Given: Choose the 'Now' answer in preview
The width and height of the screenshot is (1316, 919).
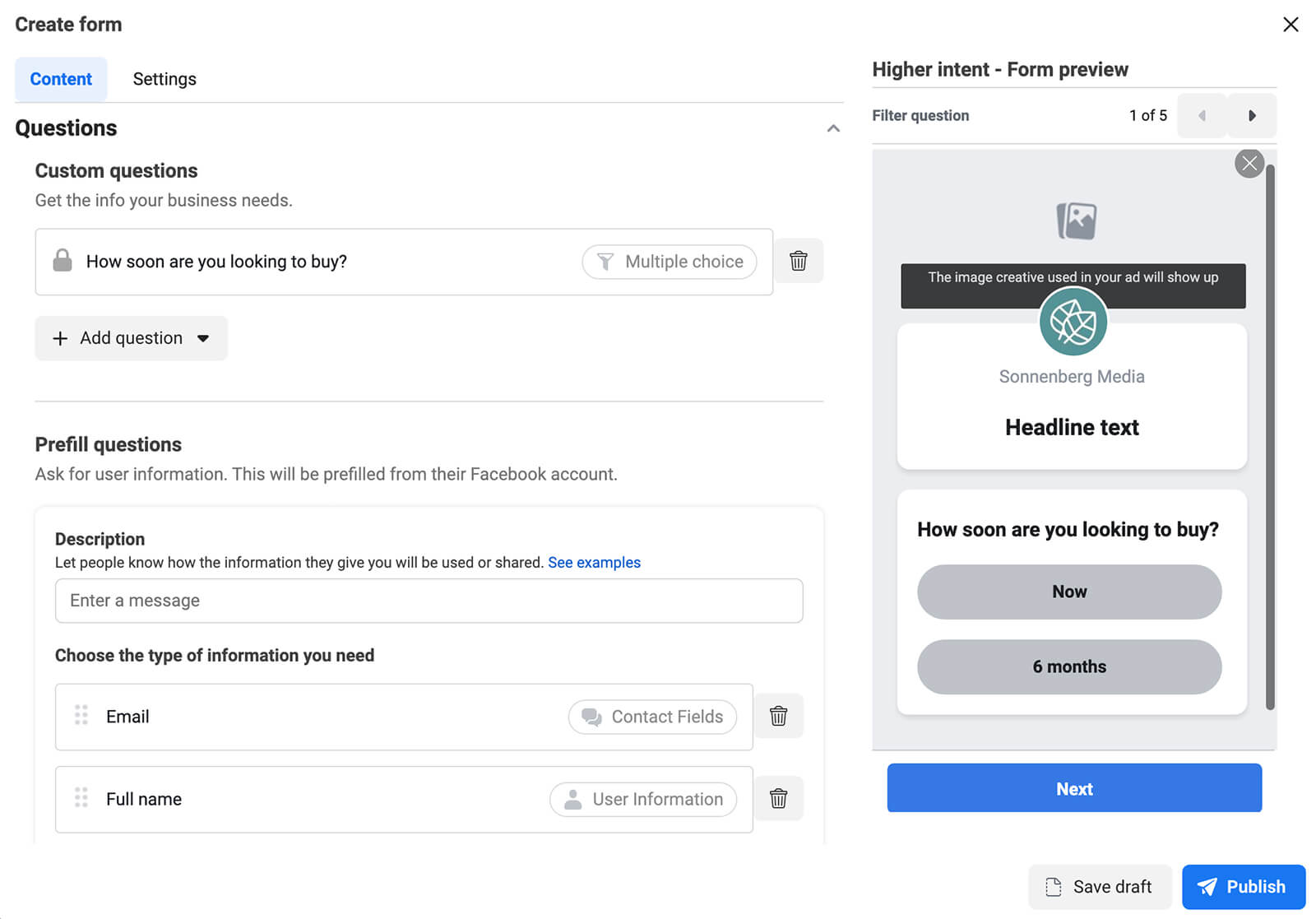Looking at the screenshot, I should point(1068,592).
